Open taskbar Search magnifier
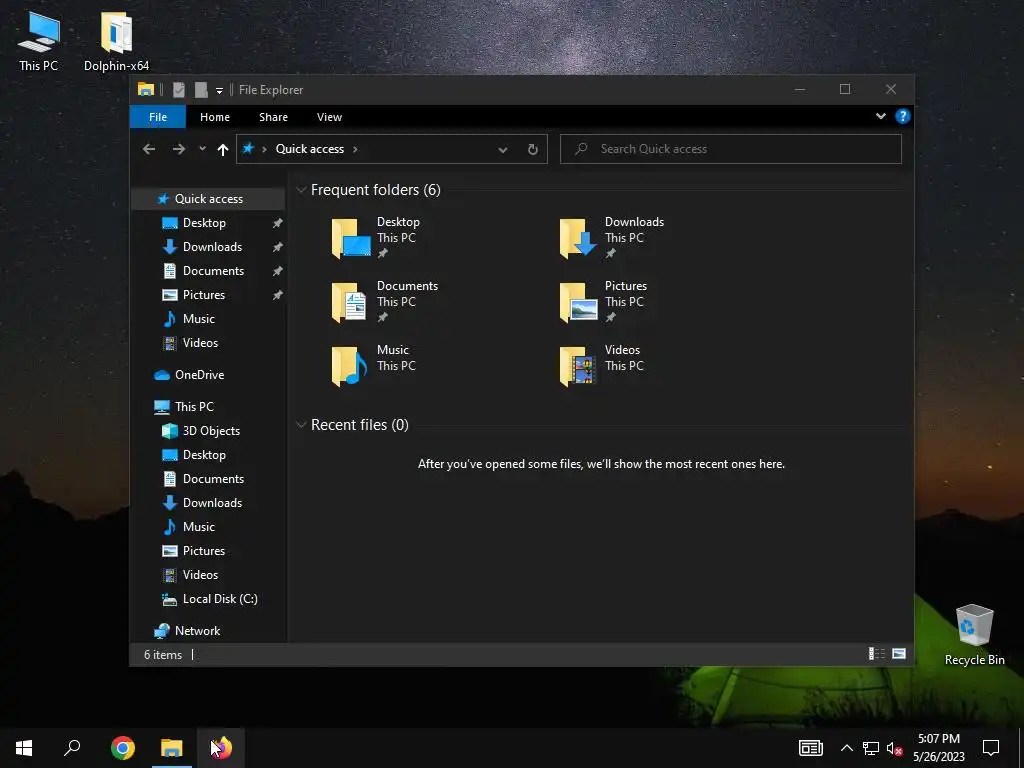The height and width of the screenshot is (768, 1024). (x=72, y=748)
